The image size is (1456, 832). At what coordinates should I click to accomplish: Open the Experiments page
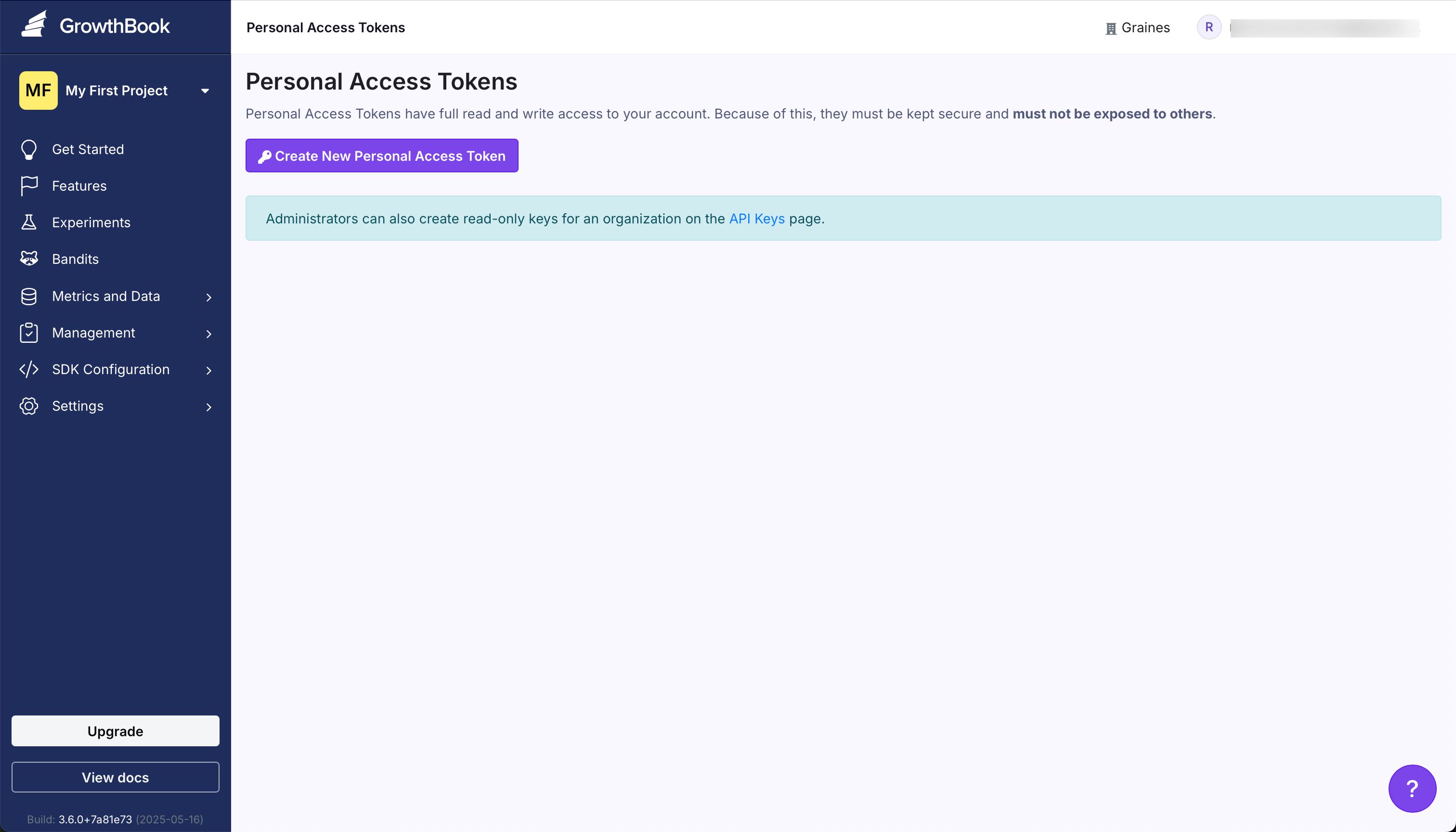91,222
